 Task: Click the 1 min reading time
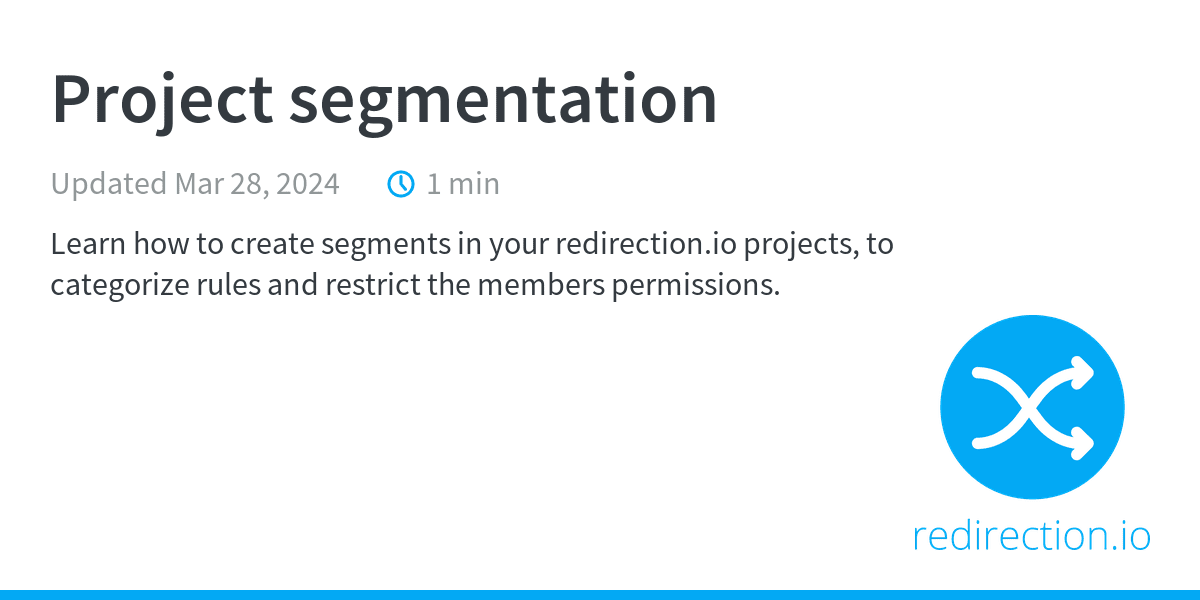pos(463,184)
